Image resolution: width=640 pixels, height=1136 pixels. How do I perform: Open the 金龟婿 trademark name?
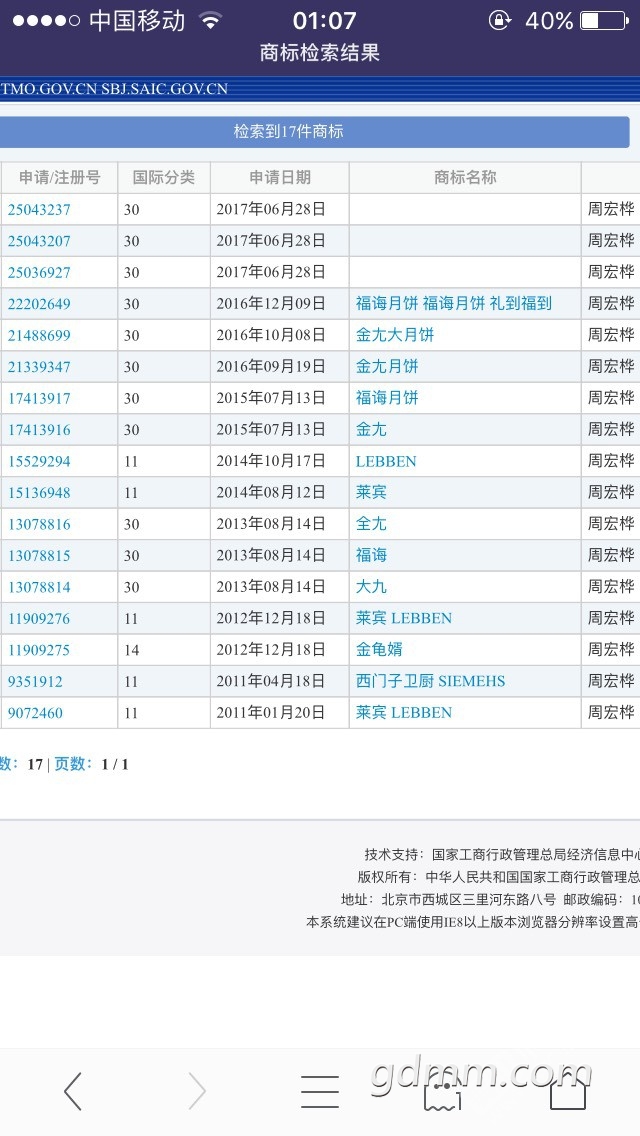tap(379, 649)
